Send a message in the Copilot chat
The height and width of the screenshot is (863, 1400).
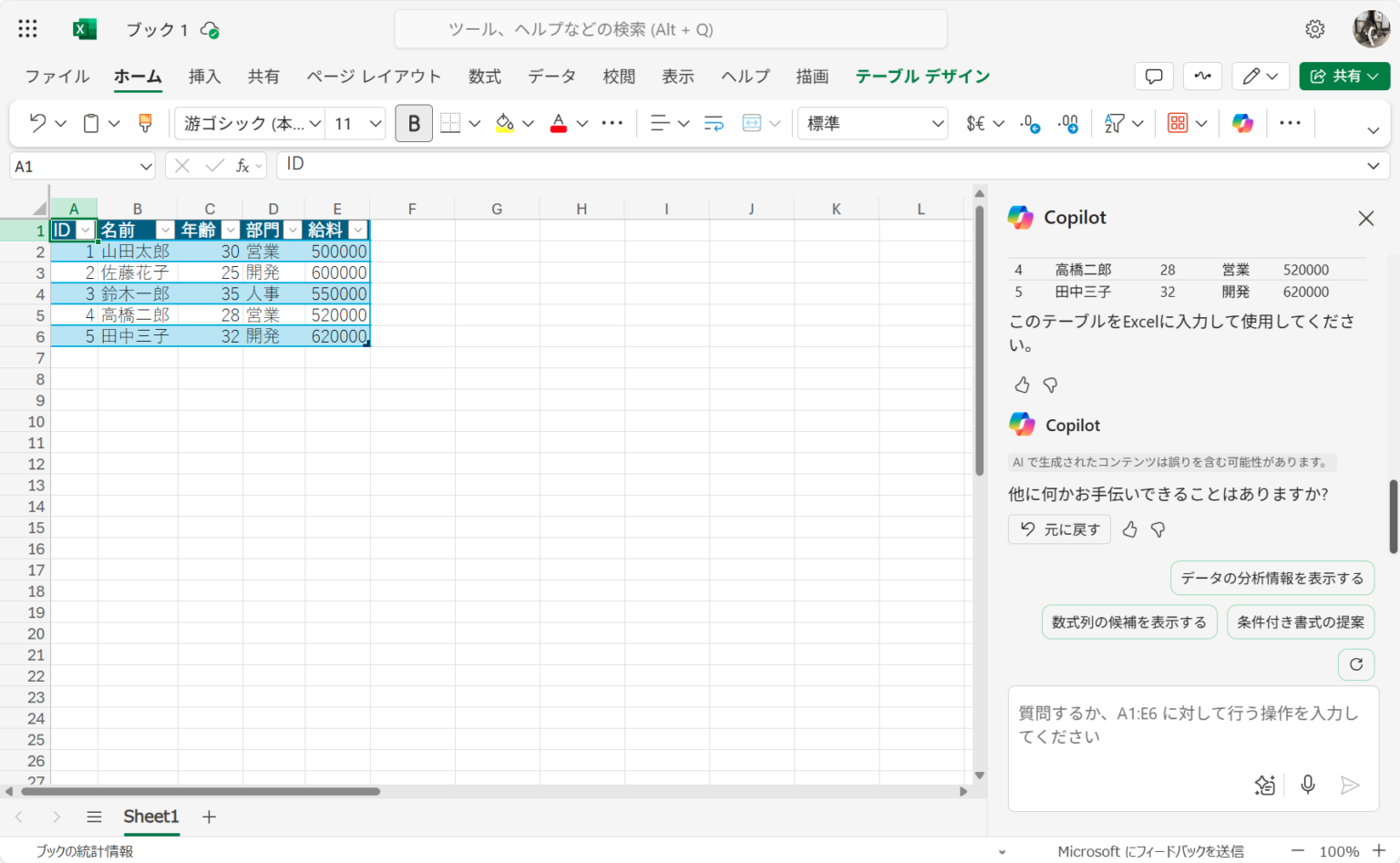pyautogui.click(x=1352, y=785)
